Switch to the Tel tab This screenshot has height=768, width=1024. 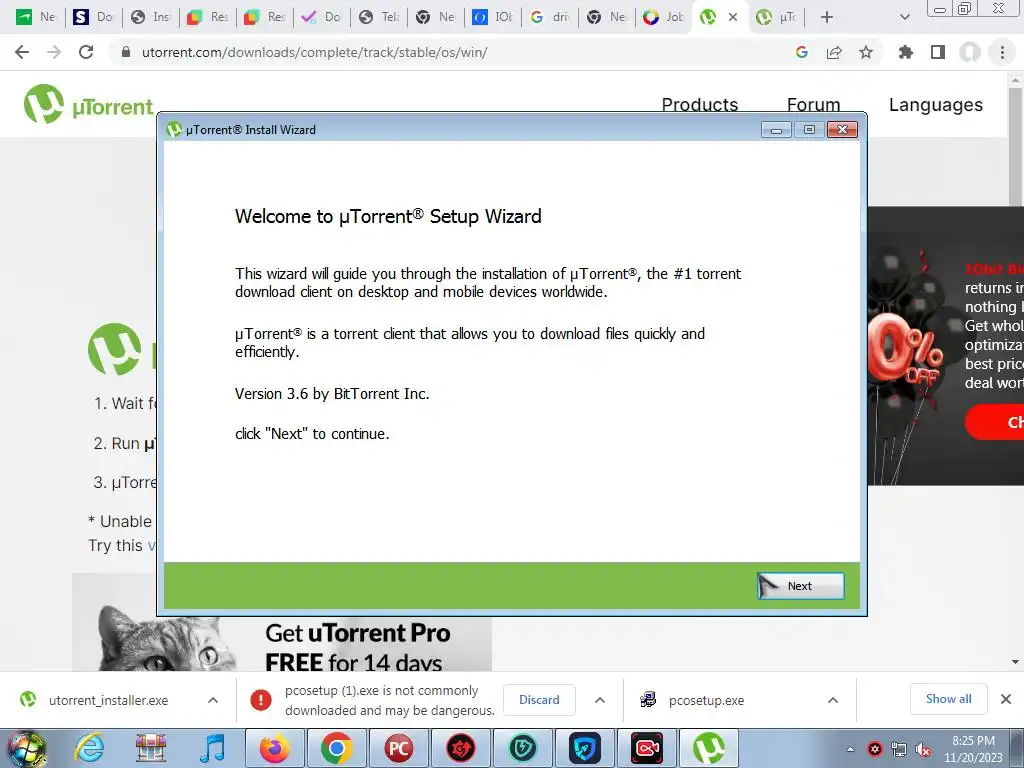[379, 17]
